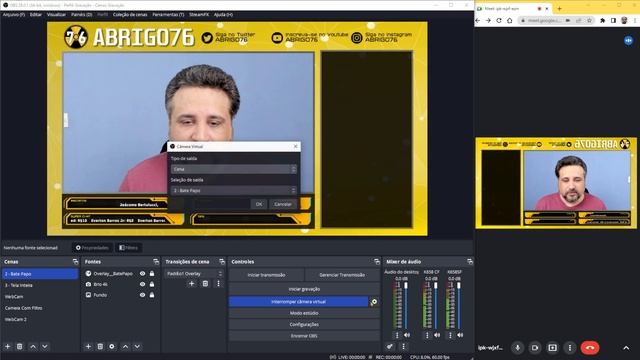Toggle camera in Google Meet
640x360 pixels.
(535, 348)
